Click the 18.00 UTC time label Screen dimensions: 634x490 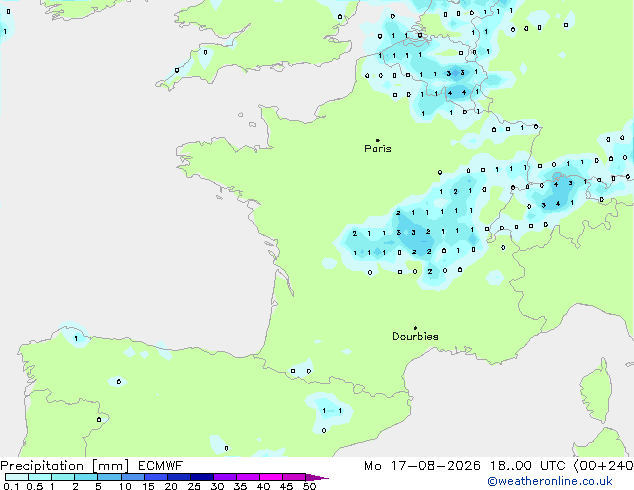527,466
